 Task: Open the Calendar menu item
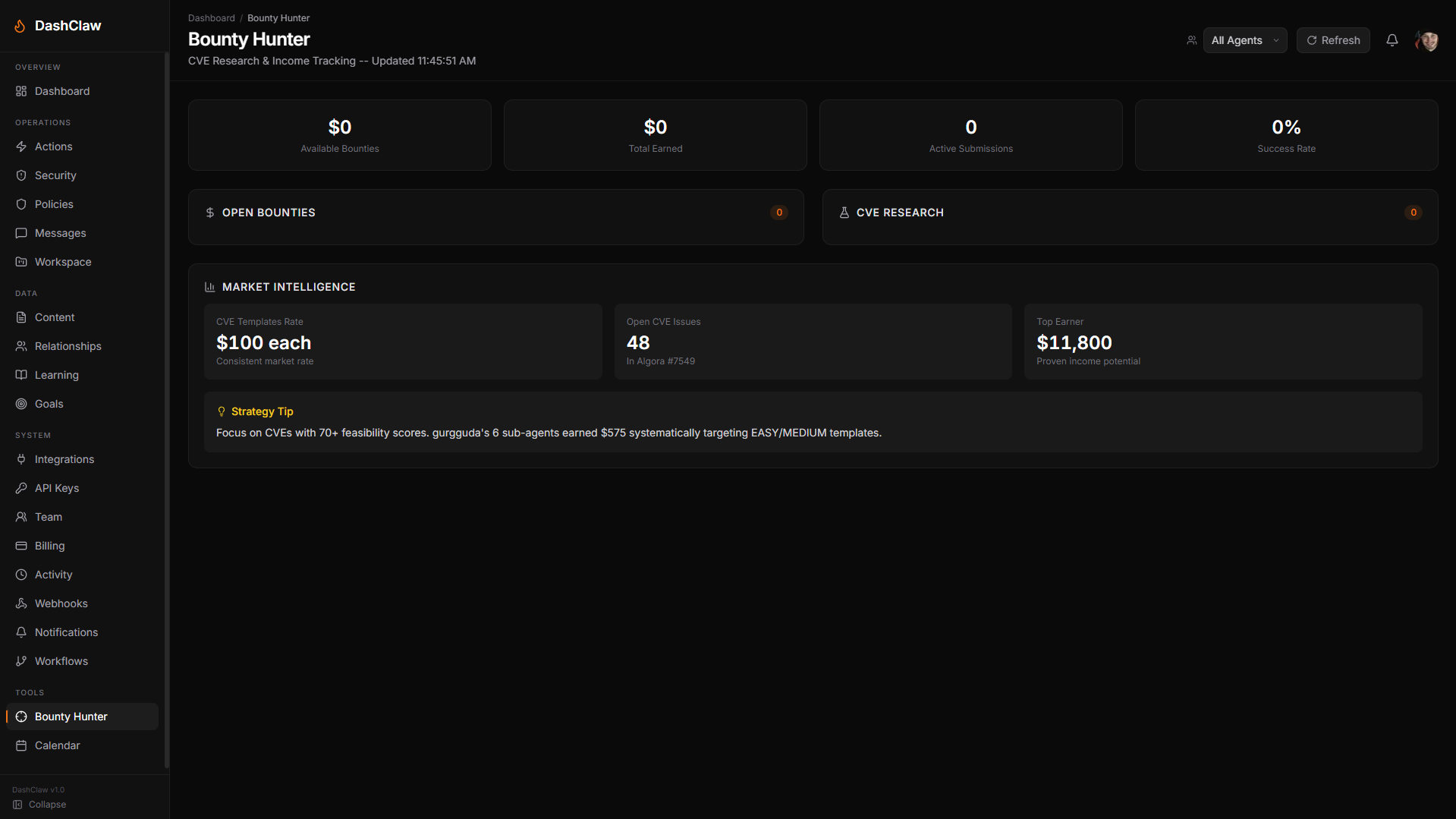coord(57,745)
